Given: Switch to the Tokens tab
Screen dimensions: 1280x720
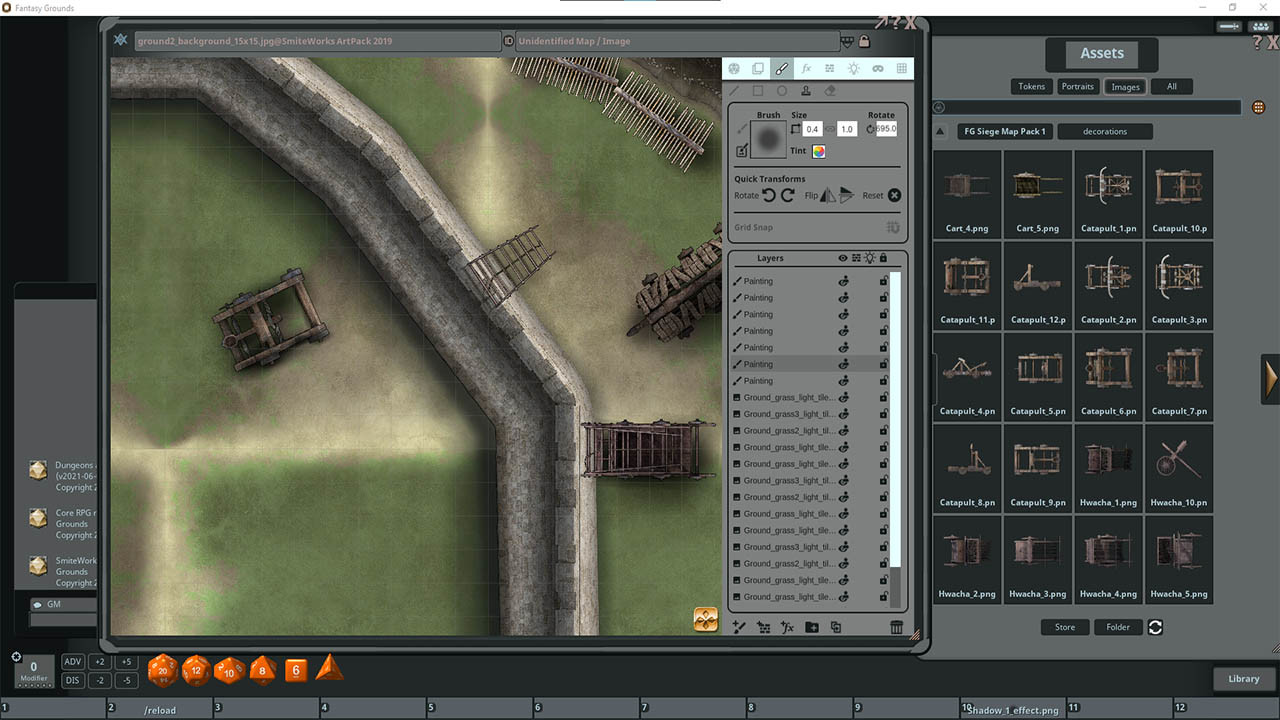Looking at the screenshot, I should tap(1031, 86).
